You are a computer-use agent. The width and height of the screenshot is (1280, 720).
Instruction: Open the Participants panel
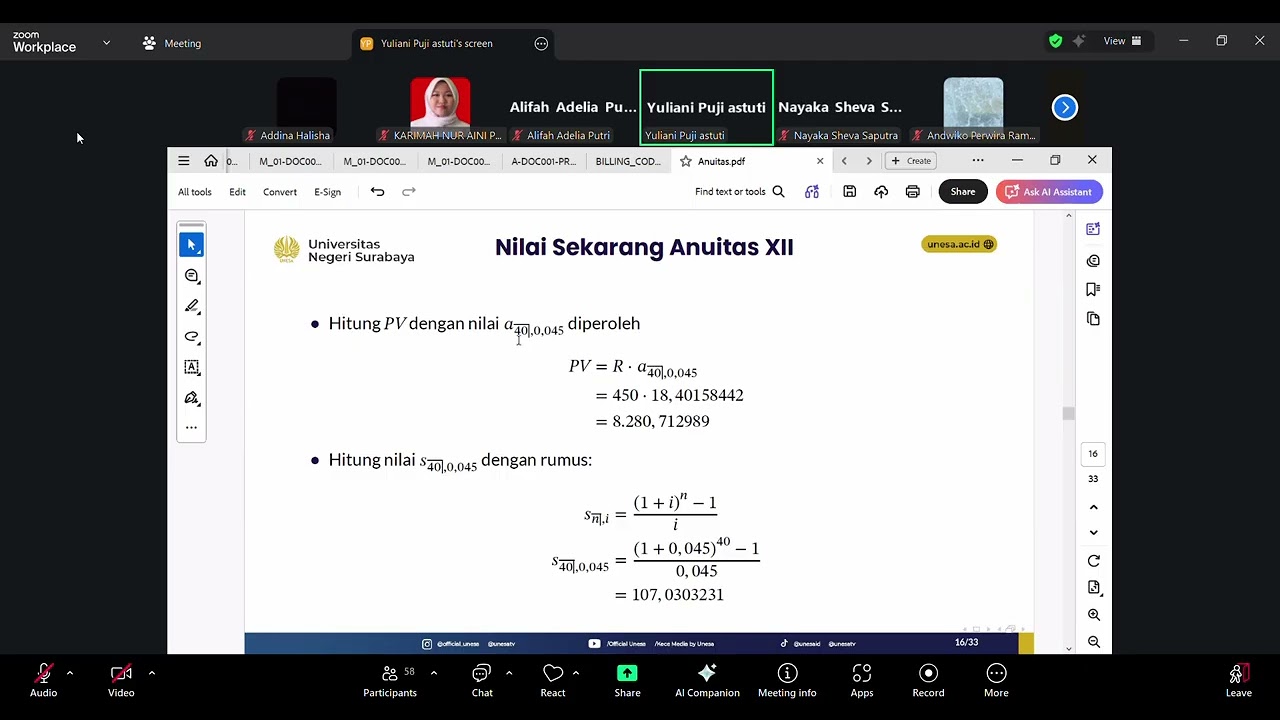[390, 681]
